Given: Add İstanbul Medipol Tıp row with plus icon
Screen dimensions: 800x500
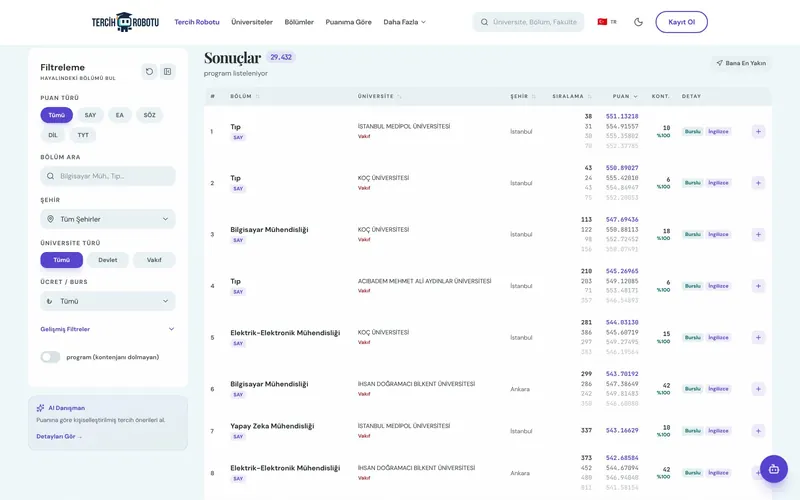Looking at the screenshot, I should pos(758,132).
